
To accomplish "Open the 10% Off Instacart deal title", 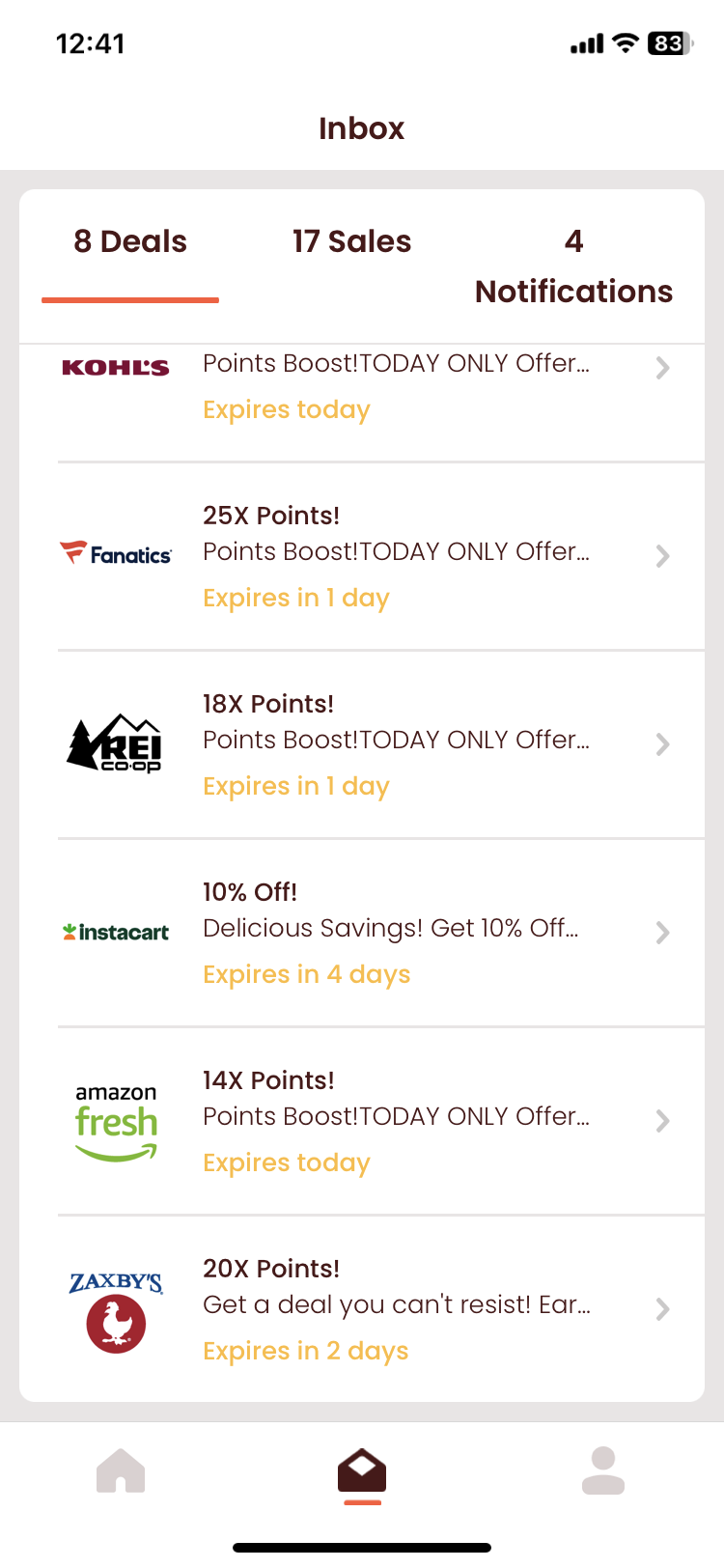I will [x=250, y=892].
